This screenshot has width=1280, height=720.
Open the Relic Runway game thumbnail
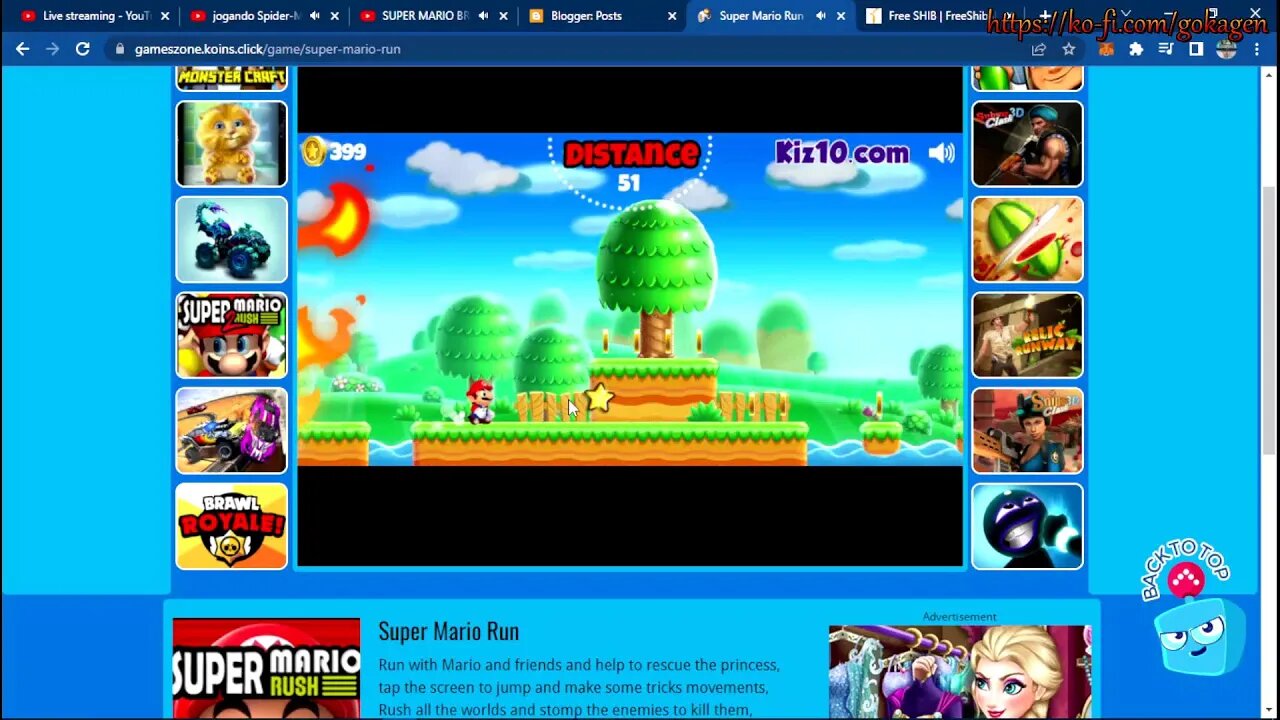[x=1027, y=335]
